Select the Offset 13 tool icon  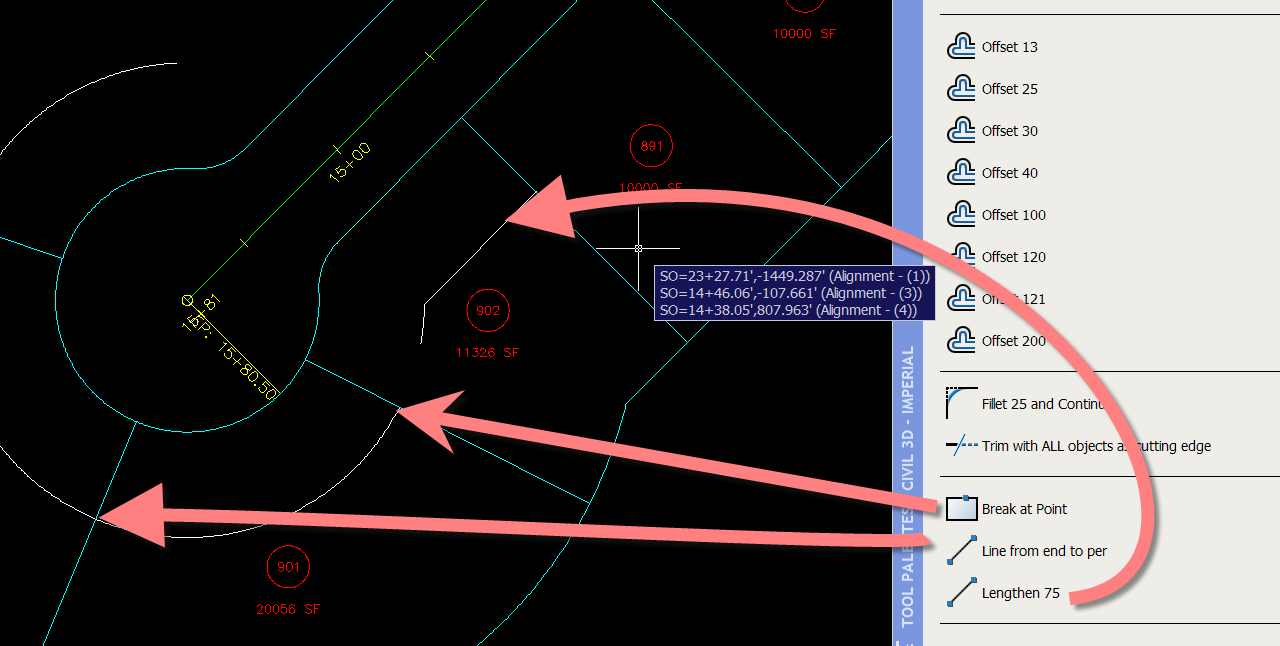click(961, 47)
